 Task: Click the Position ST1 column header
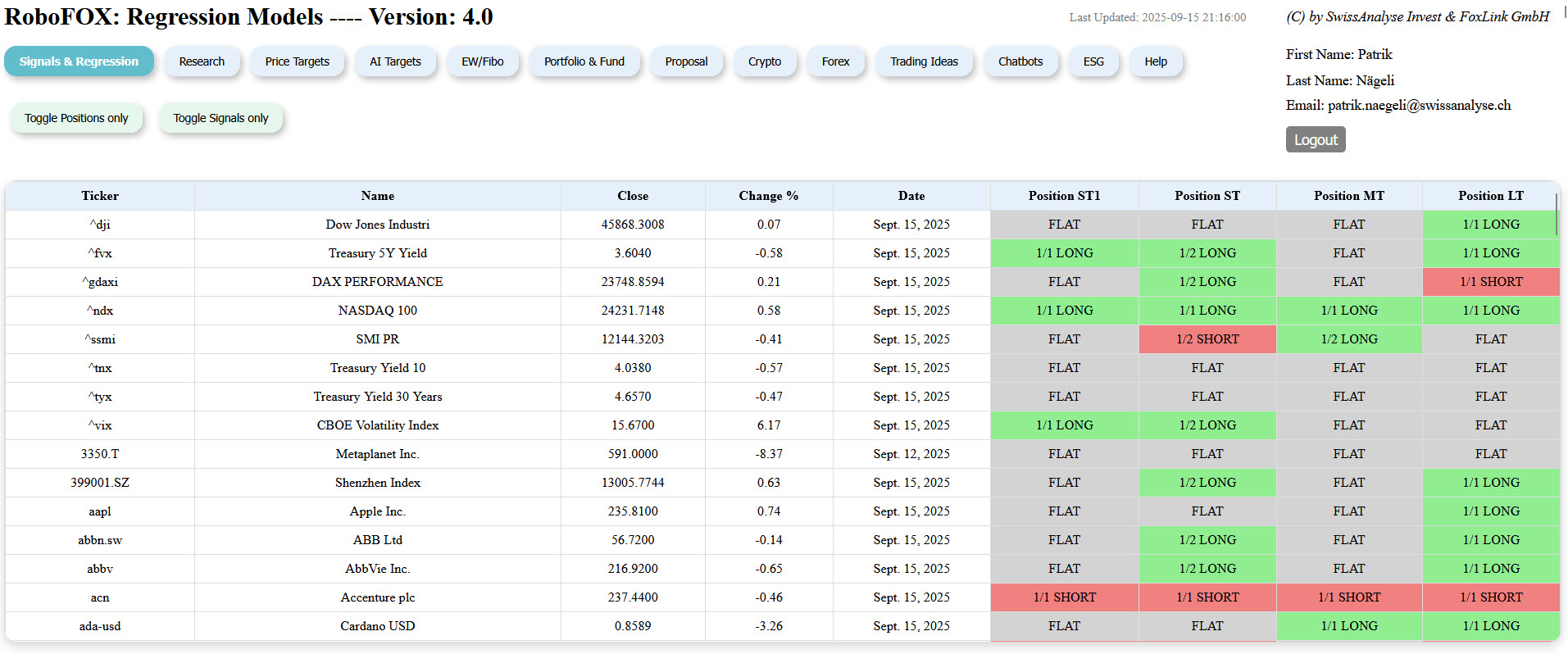click(x=1065, y=196)
